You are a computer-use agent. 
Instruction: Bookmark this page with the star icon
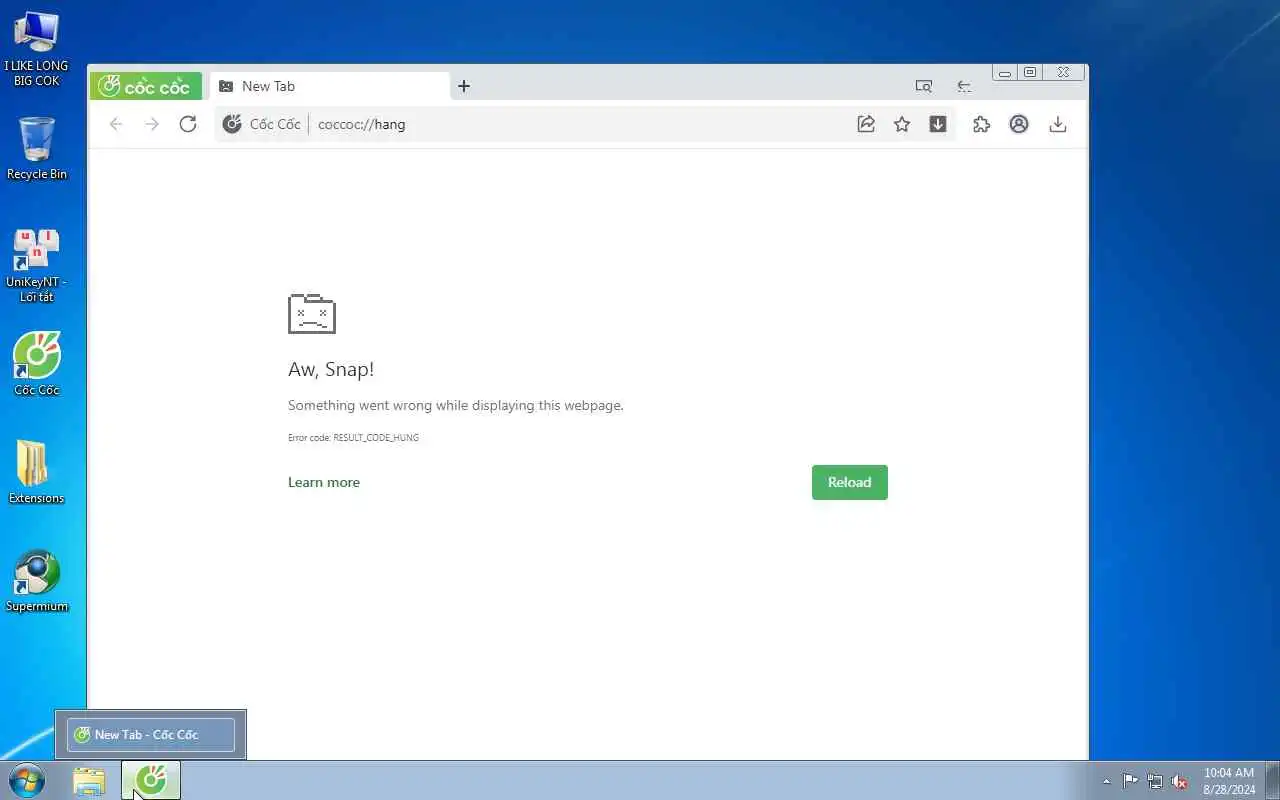(902, 124)
